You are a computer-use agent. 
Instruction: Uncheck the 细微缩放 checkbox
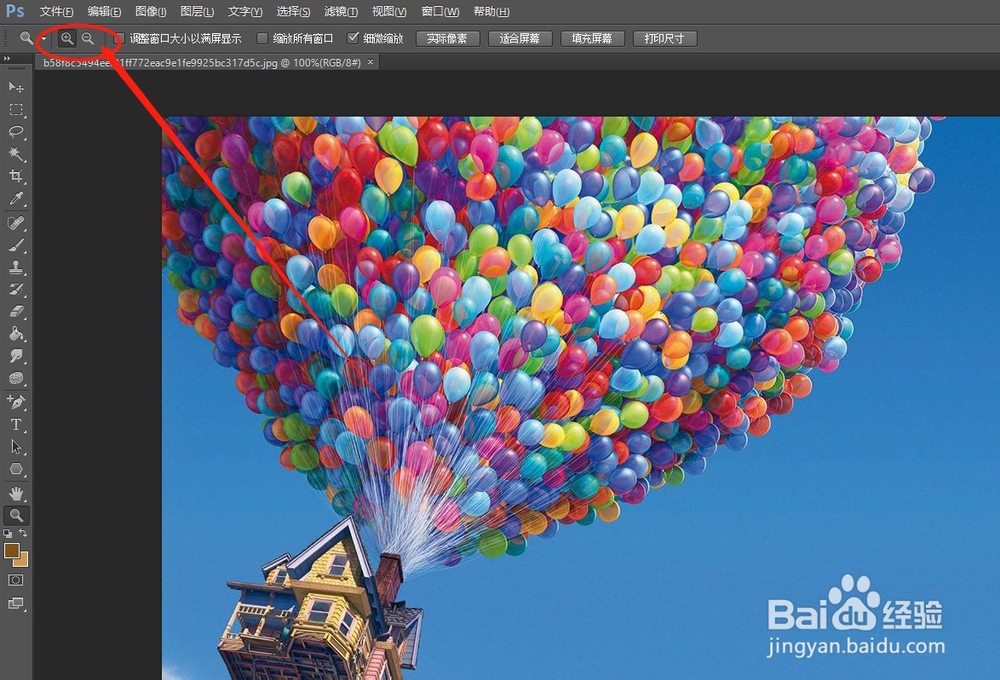[353, 38]
